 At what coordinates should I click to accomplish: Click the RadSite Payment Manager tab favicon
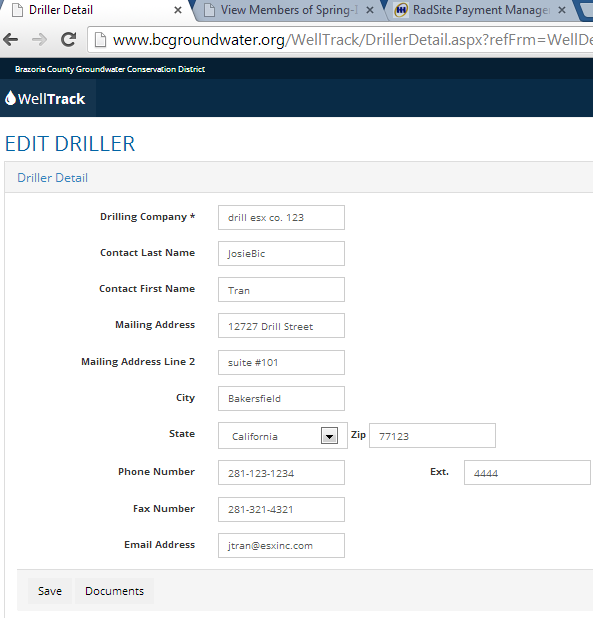click(401, 10)
